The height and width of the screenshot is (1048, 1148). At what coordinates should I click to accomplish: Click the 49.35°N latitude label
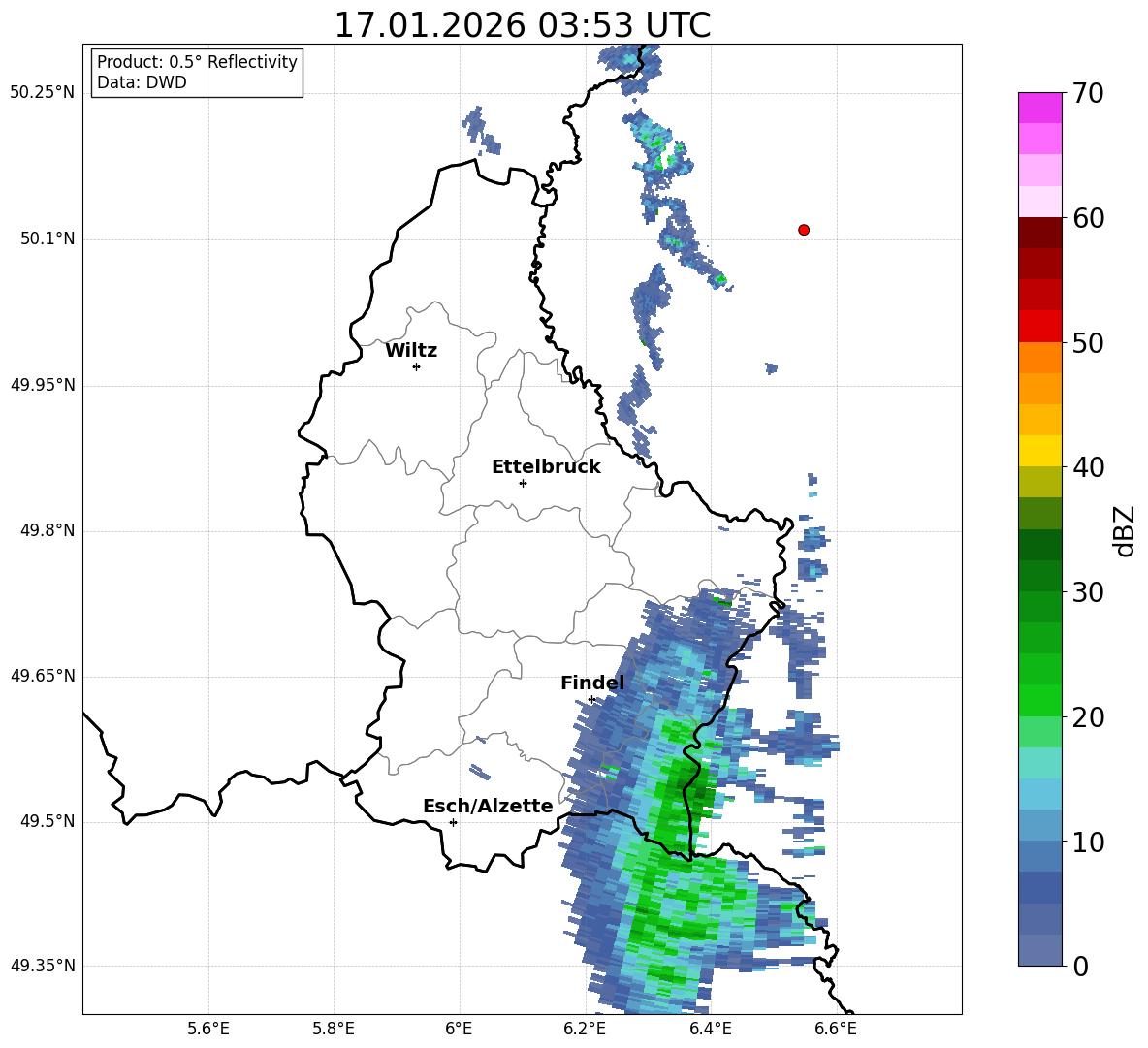[x=42, y=966]
